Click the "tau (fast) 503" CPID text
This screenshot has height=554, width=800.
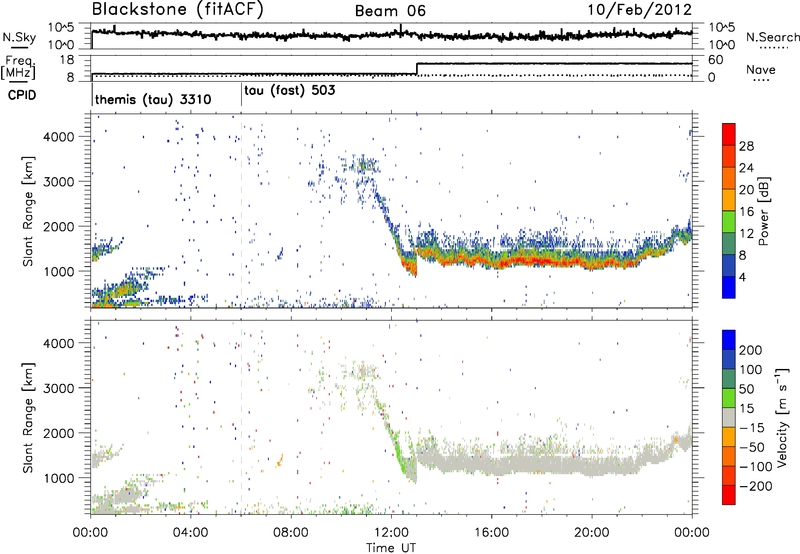(290, 91)
